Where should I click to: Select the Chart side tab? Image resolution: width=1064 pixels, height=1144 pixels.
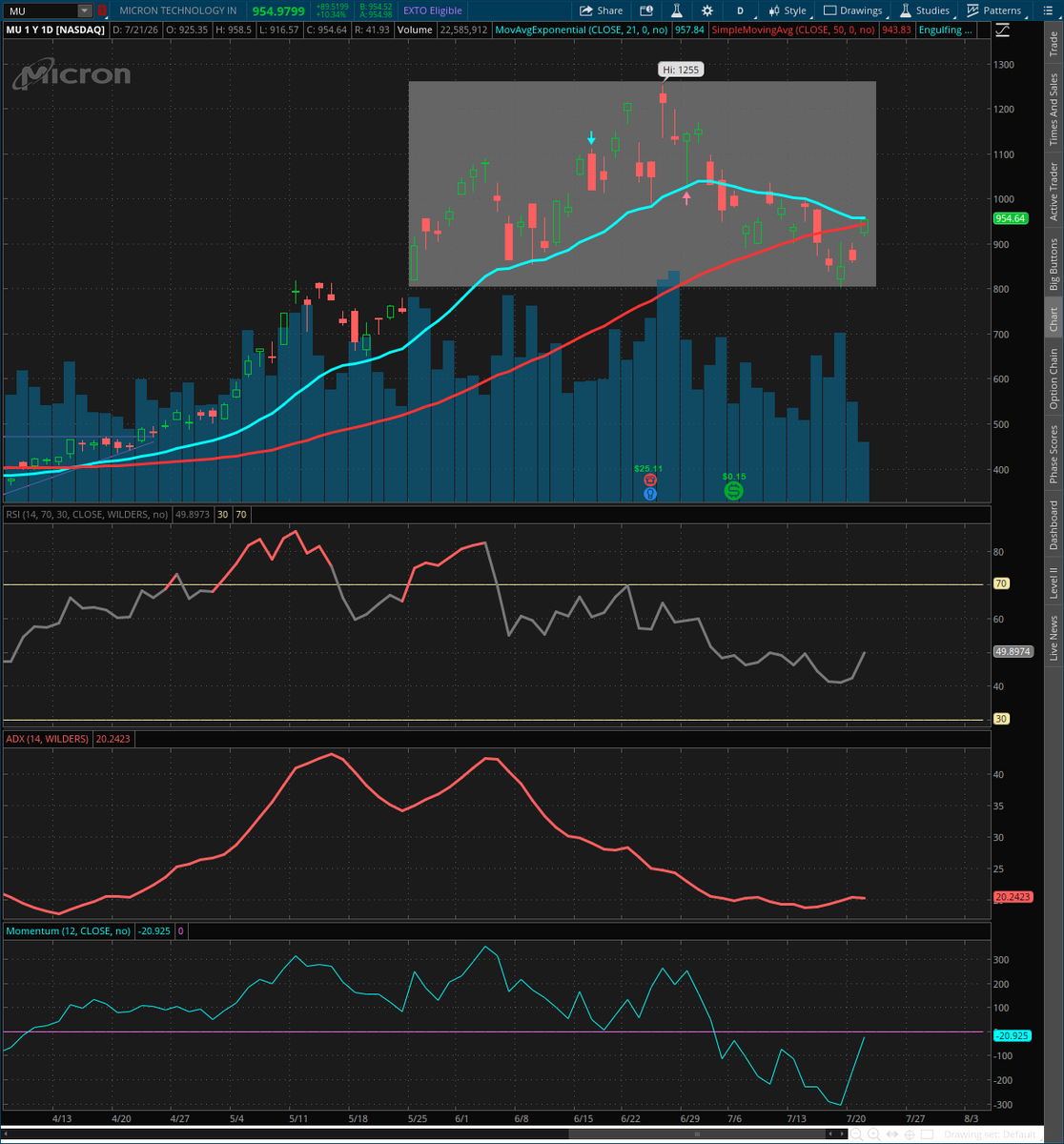[x=1054, y=319]
